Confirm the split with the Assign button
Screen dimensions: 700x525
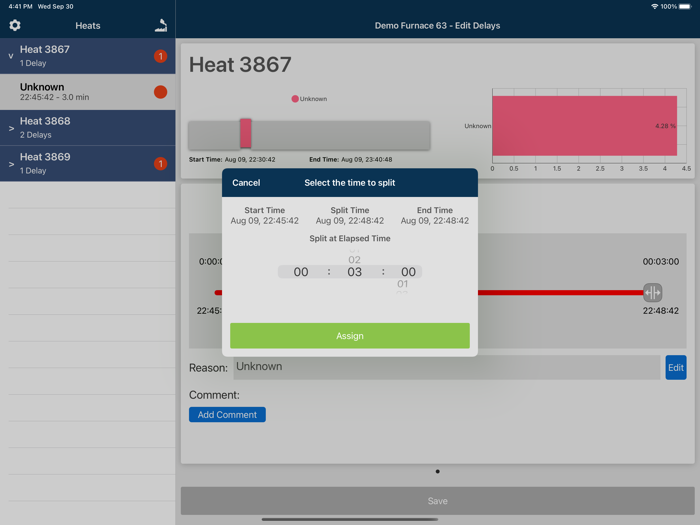350,336
